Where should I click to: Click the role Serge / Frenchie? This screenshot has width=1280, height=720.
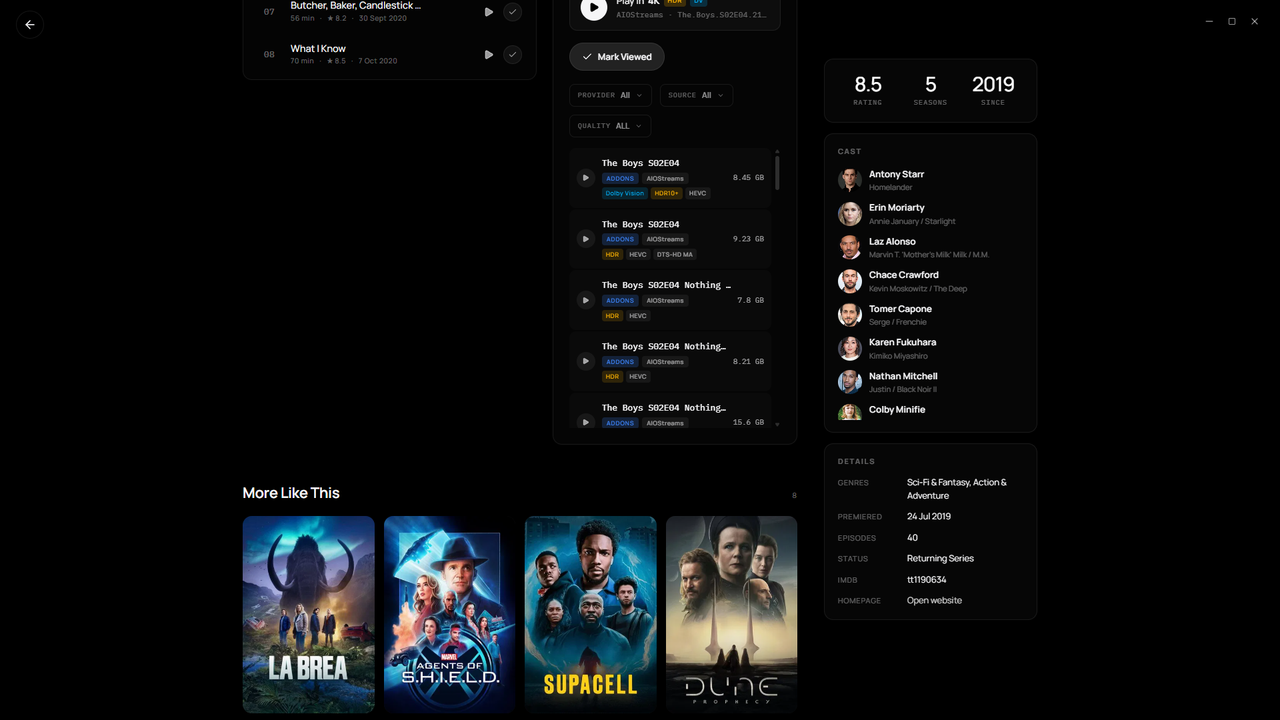point(898,323)
